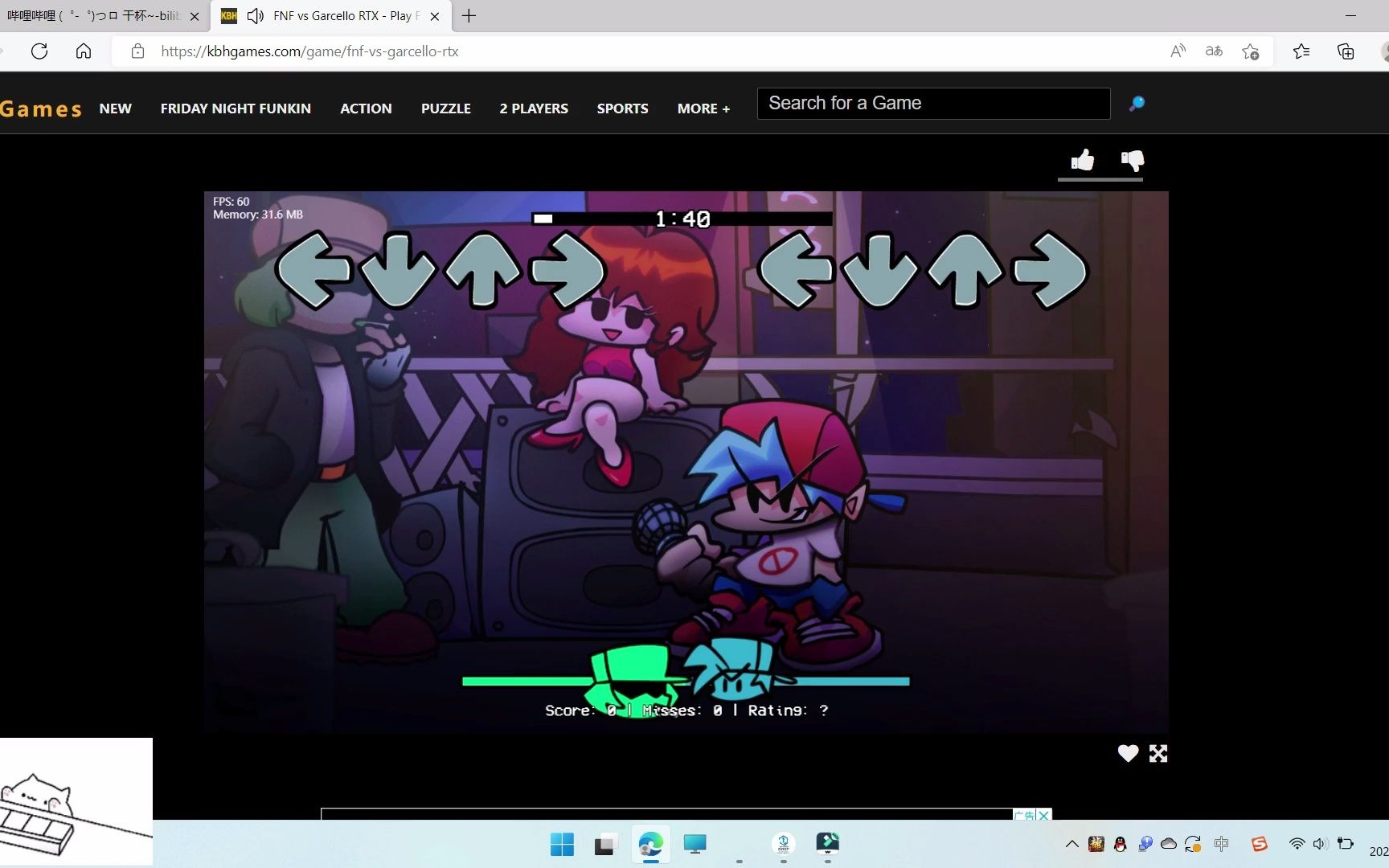Open the 2 PLAYERS category
This screenshot has width=1389, height=868.
[x=534, y=108]
